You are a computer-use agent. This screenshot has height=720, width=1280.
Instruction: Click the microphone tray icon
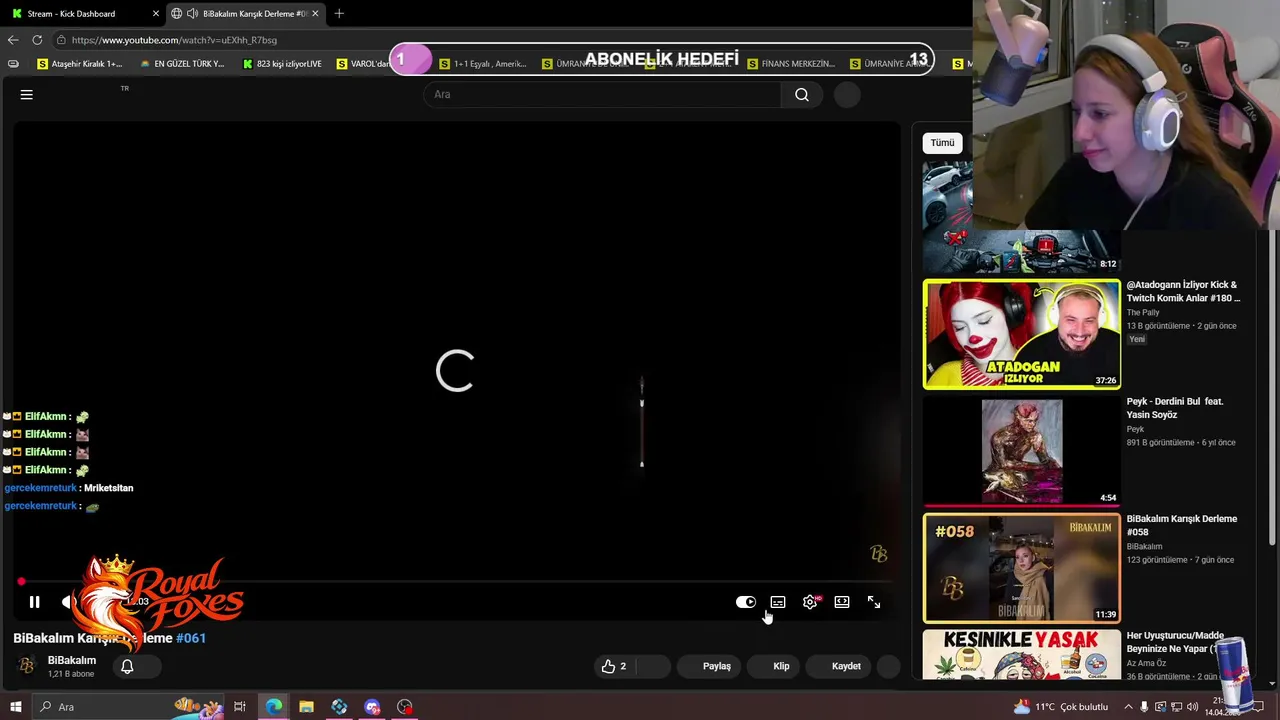pos(1144,707)
